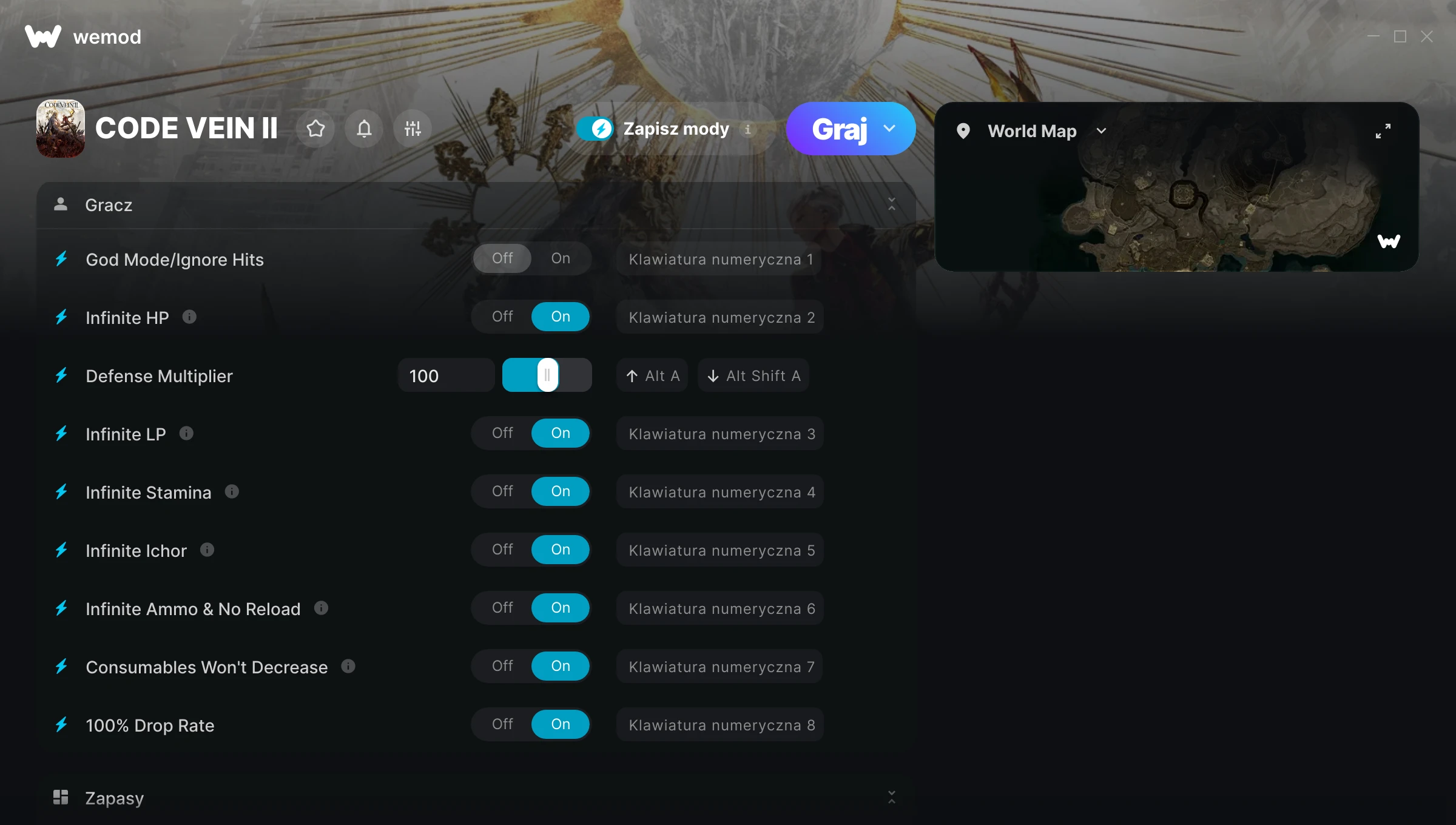1456x825 pixels.
Task: Click the Zapisz mody info icon
Action: pyautogui.click(x=748, y=129)
